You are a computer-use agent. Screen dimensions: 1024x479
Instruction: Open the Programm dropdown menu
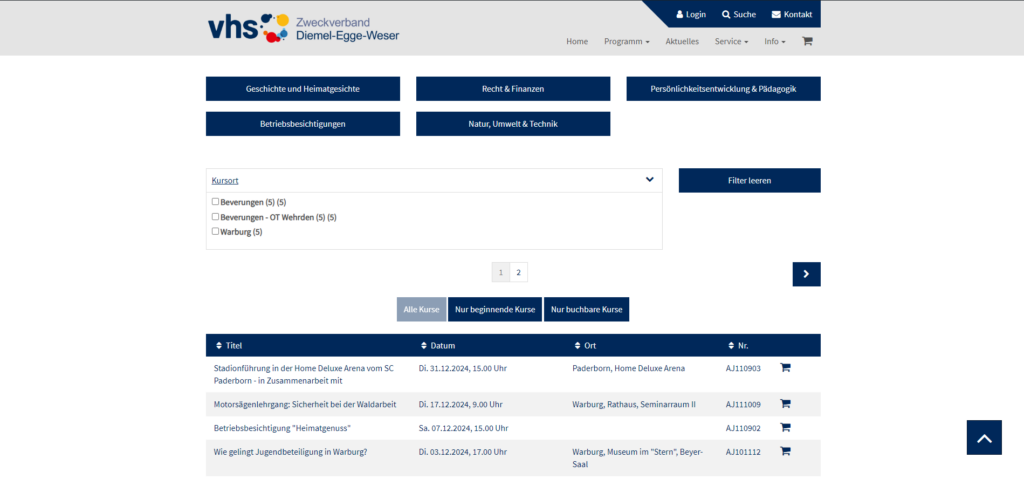pyautogui.click(x=627, y=41)
